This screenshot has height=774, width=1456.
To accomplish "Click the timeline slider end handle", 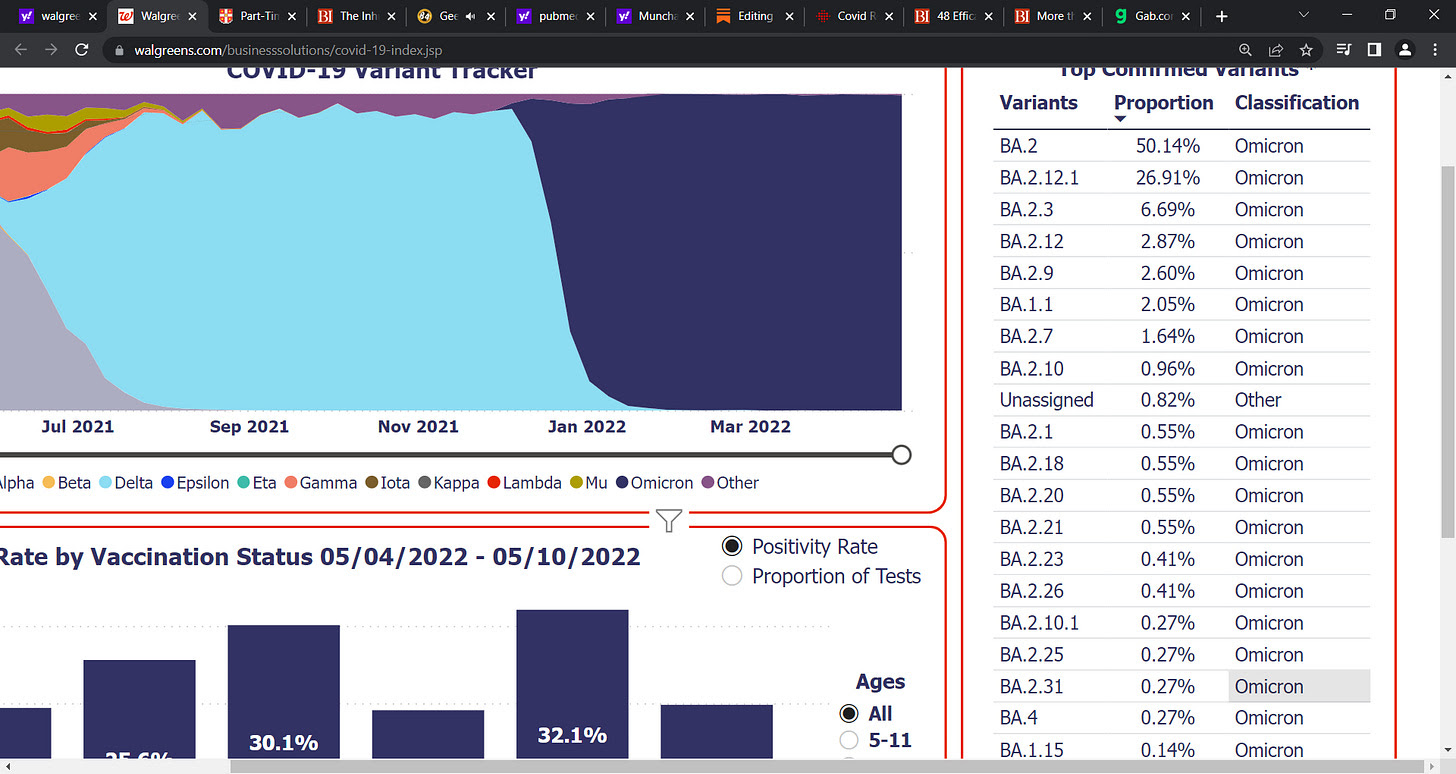I will [x=901, y=455].
